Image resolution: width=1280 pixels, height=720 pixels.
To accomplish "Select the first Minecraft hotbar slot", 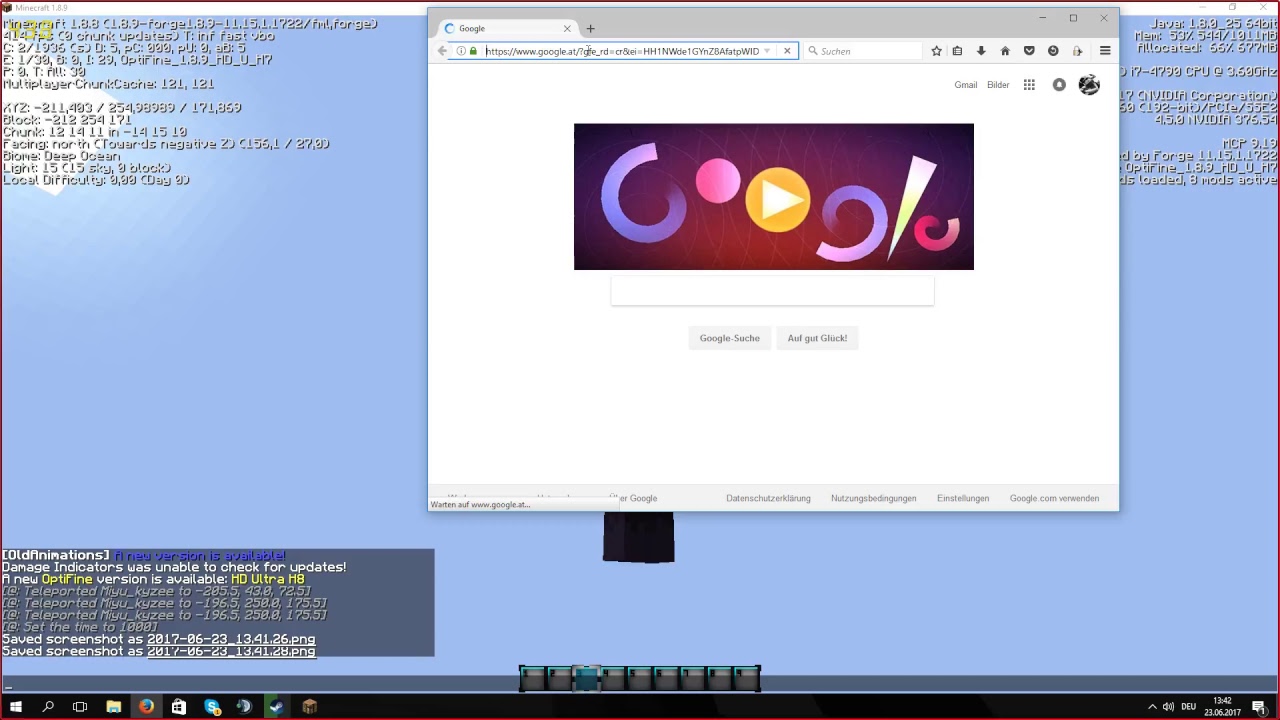I will [533, 679].
